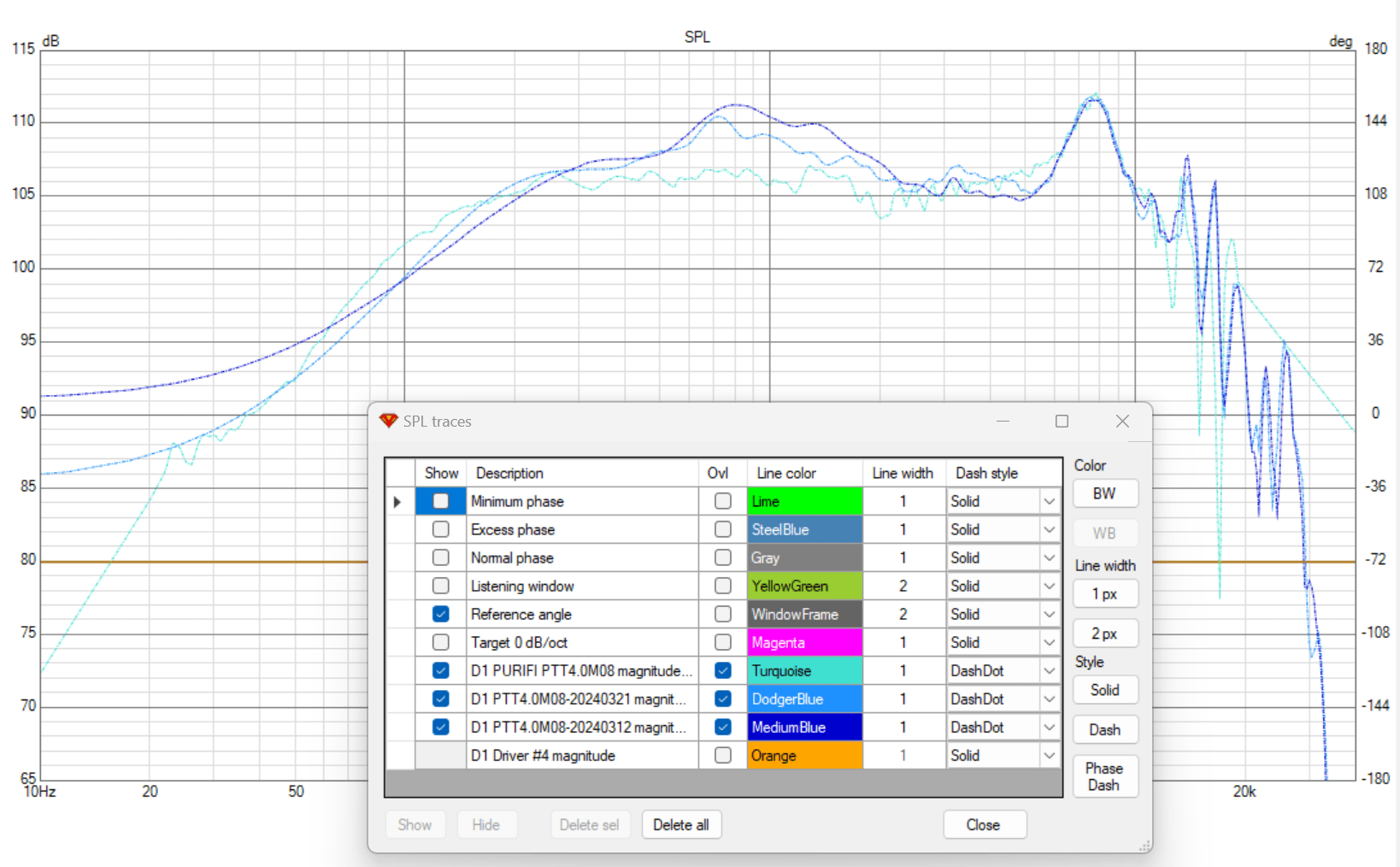Open dash style dropdown for Reference angle
This screenshot has width=1400, height=867.
pyautogui.click(x=1050, y=615)
